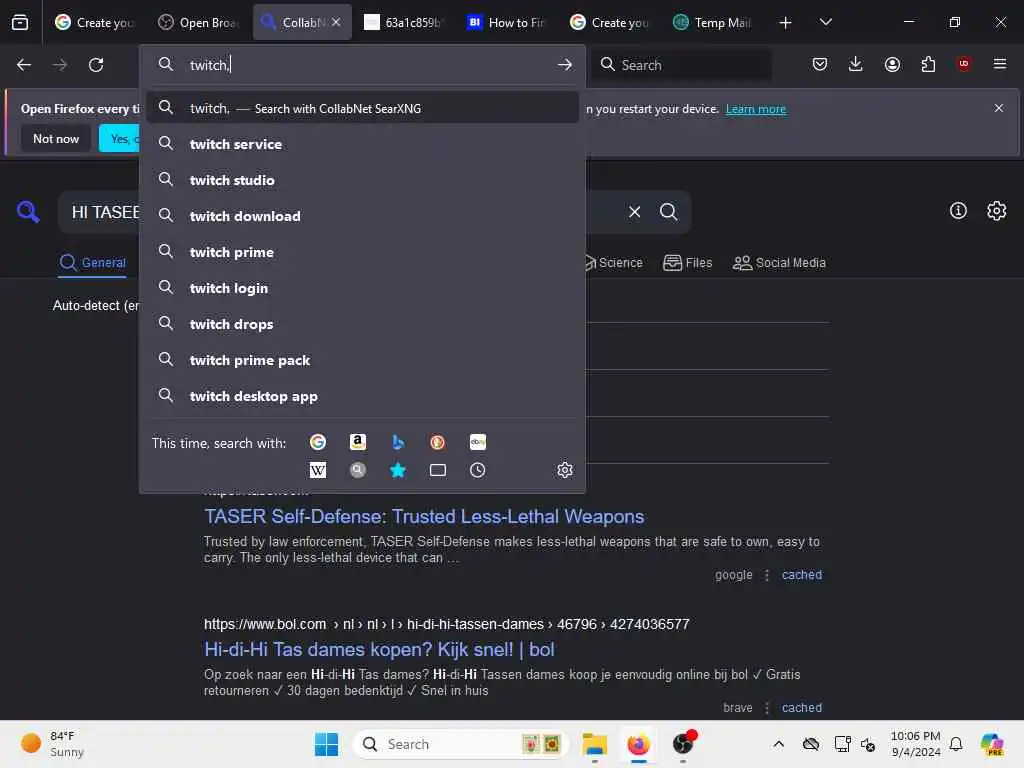The height and width of the screenshot is (768, 1024).
Task: Dismiss the Firefox notification bar
Action: [999, 108]
